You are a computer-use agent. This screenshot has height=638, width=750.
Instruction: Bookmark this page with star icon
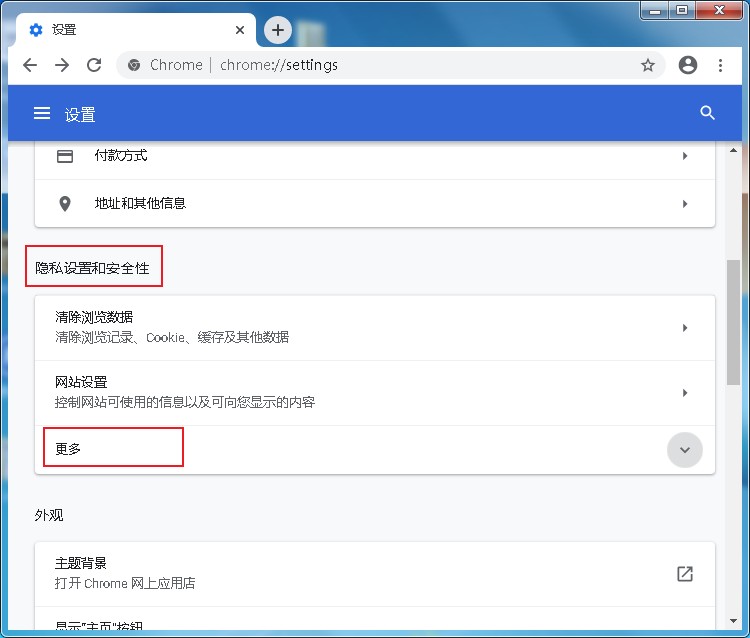tap(648, 65)
